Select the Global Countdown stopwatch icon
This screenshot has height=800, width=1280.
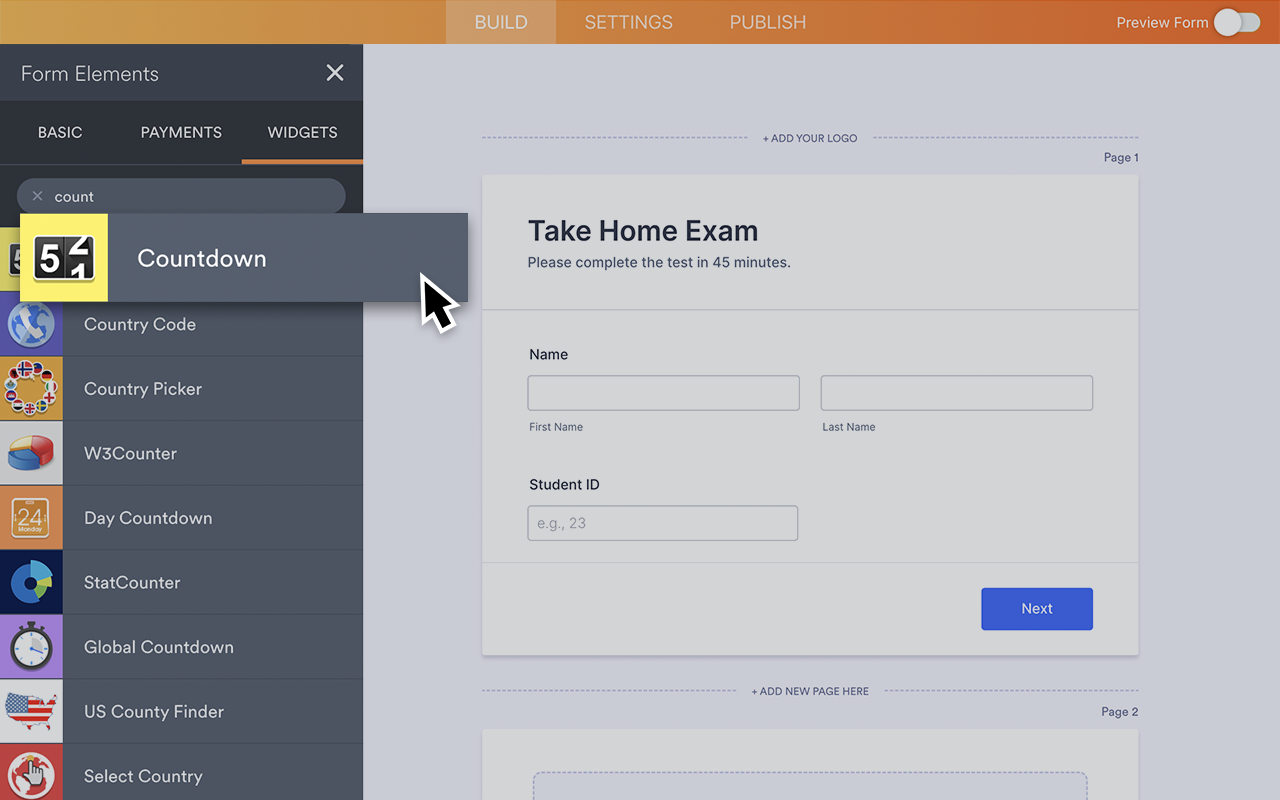click(30, 646)
